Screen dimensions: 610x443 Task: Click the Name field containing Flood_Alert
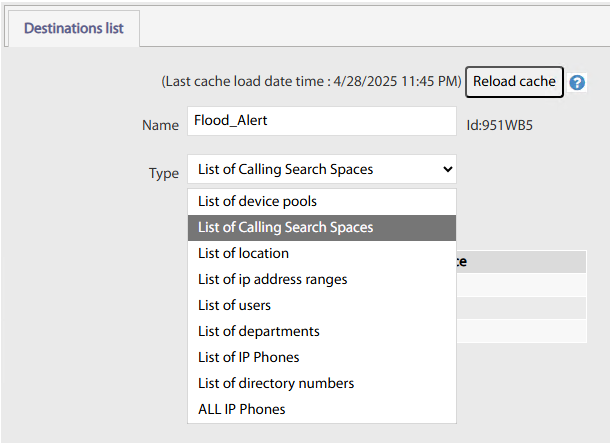[x=321, y=121]
